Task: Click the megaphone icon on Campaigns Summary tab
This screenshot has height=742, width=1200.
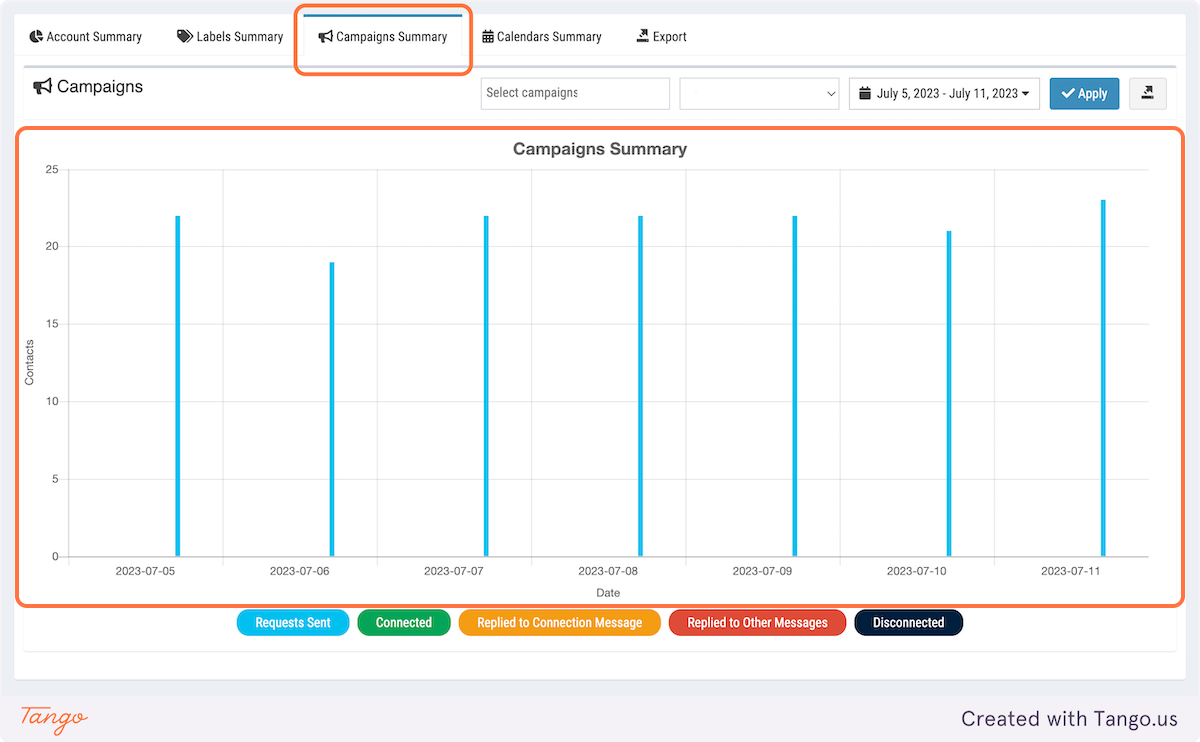Action: [x=325, y=36]
